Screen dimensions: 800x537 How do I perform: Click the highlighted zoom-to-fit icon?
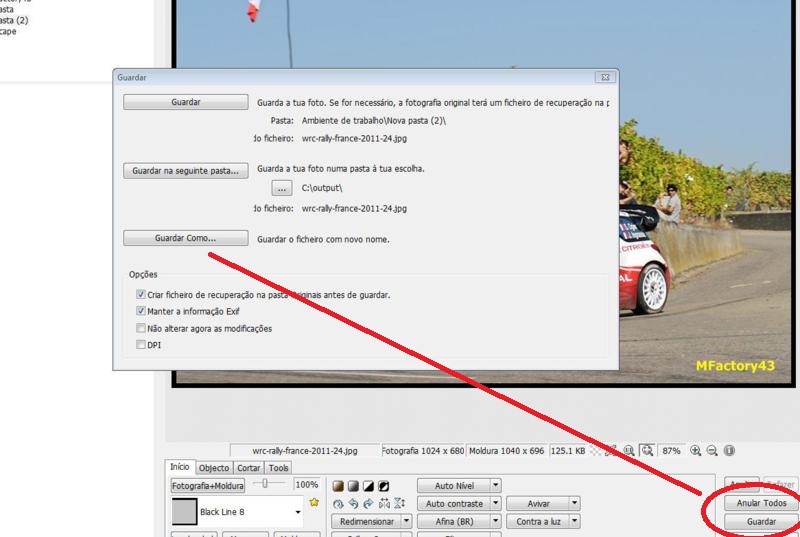coord(647,450)
